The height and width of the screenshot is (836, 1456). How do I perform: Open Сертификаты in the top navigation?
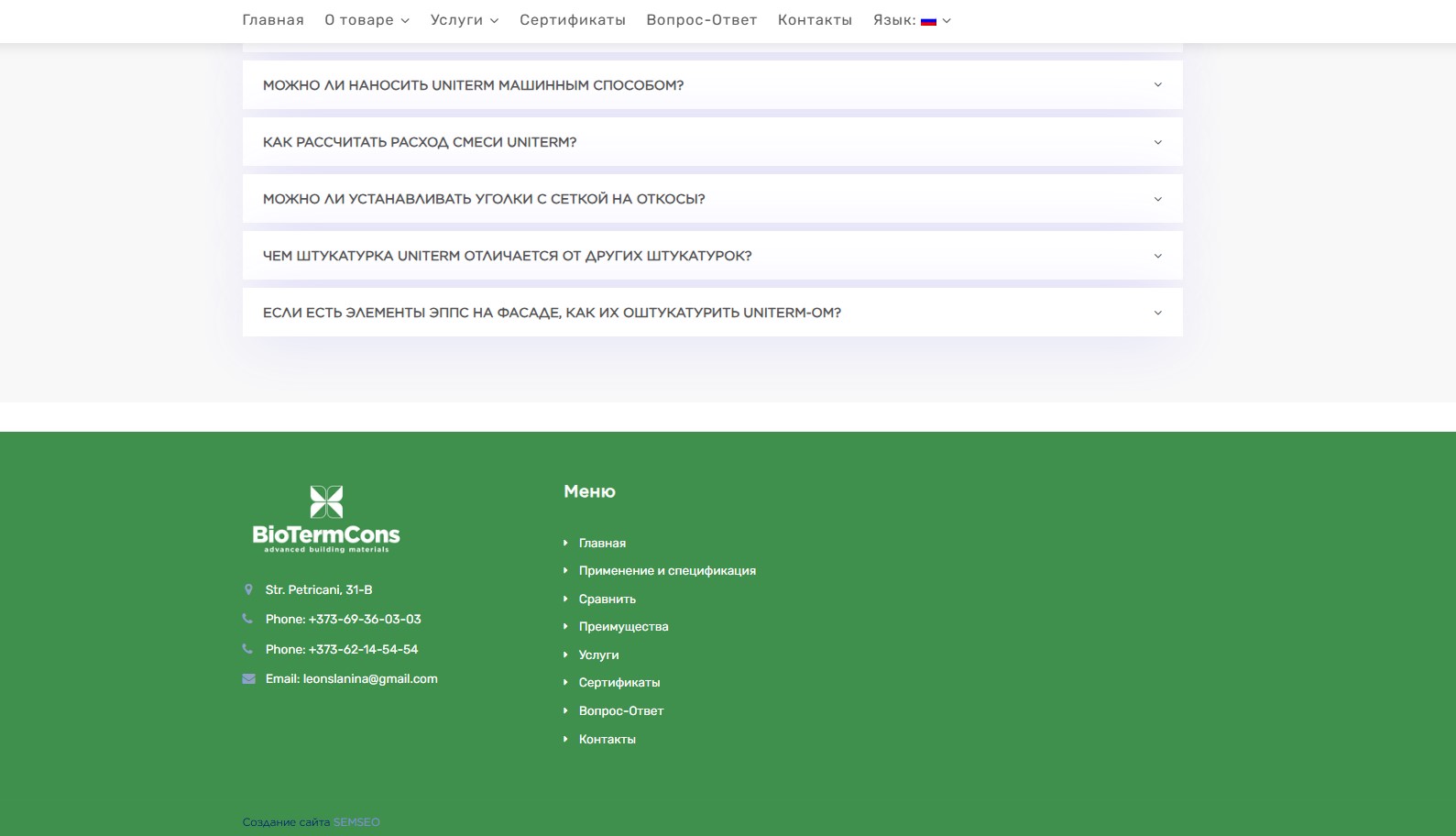[573, 20]
